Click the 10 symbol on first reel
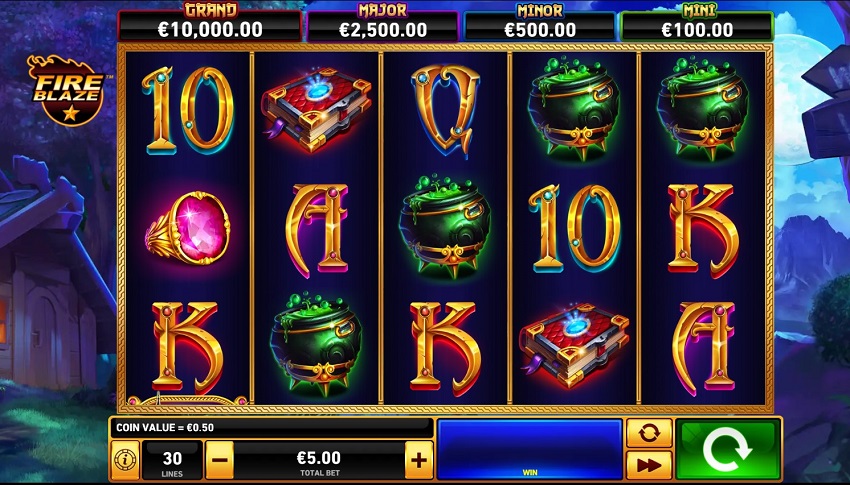Screen dimensions: 850x485 tap(188, 110)
